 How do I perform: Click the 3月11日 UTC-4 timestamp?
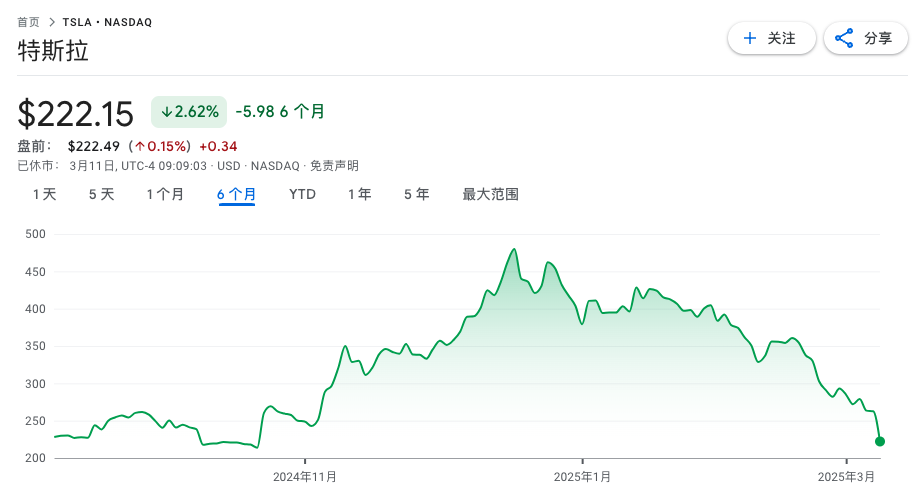(138, 166)
